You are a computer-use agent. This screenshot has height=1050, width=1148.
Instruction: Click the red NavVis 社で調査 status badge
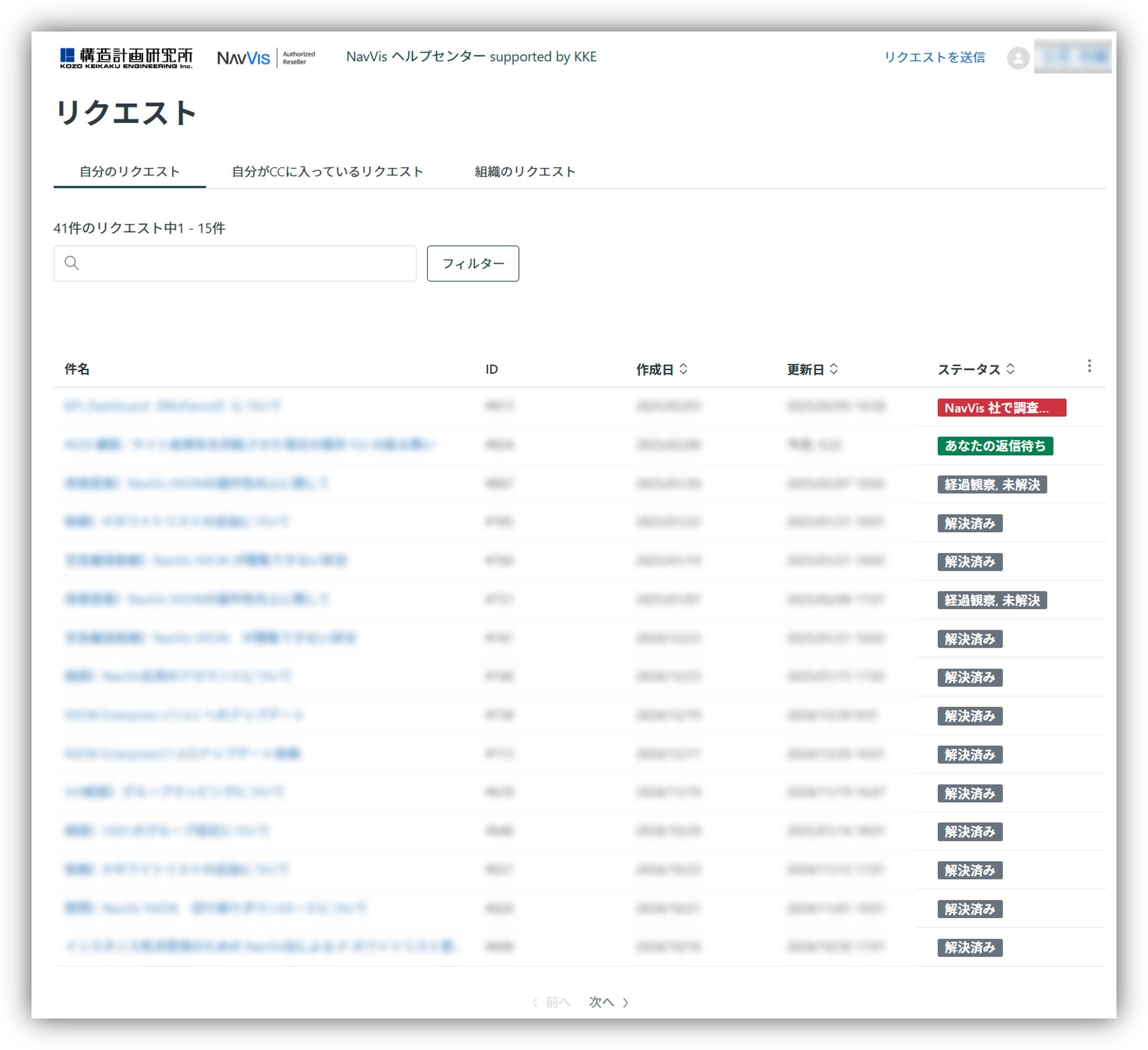point(1002,408)
